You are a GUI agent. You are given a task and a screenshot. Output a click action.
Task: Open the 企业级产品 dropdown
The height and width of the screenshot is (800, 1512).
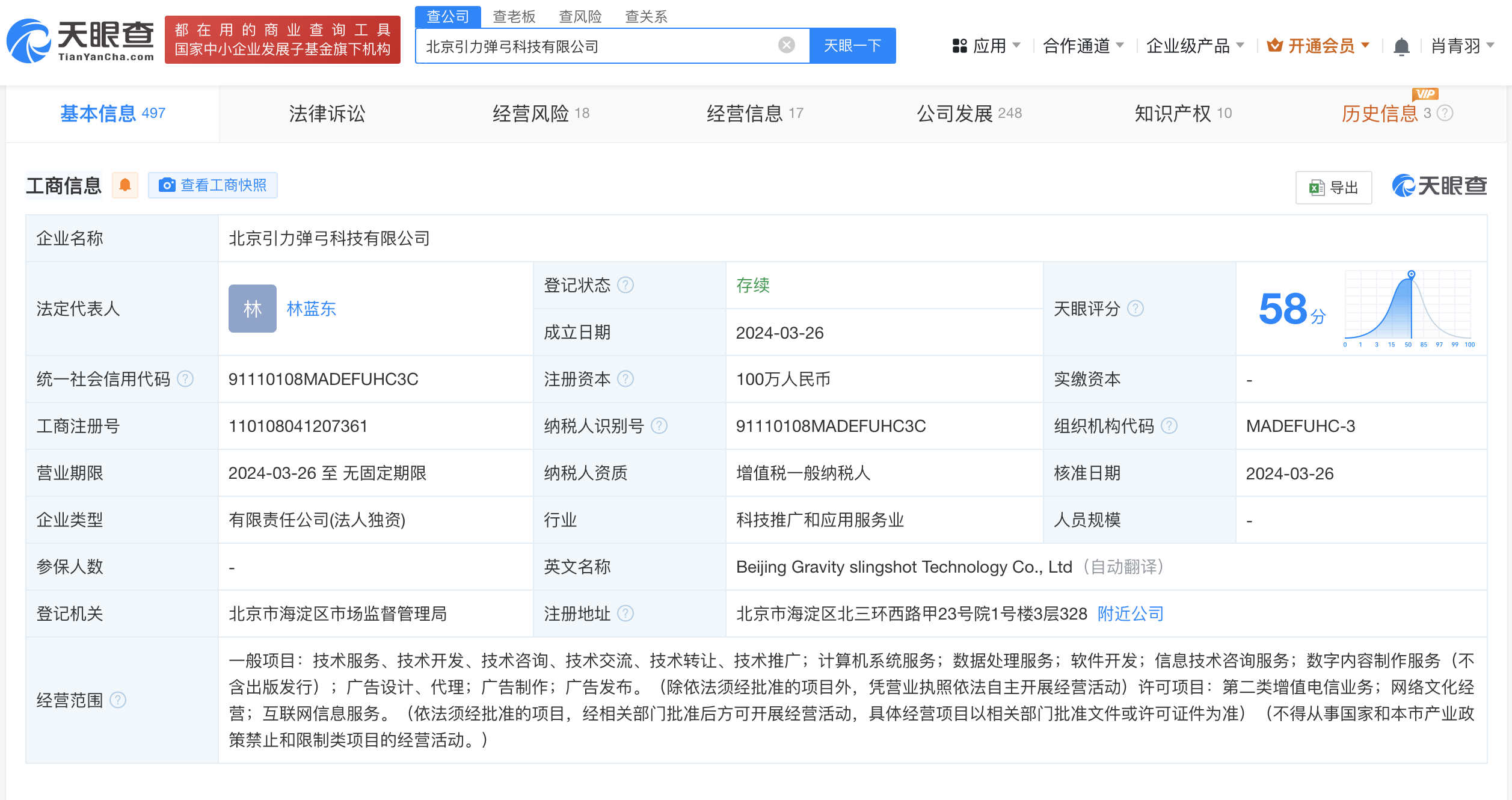pos(1195,45)
